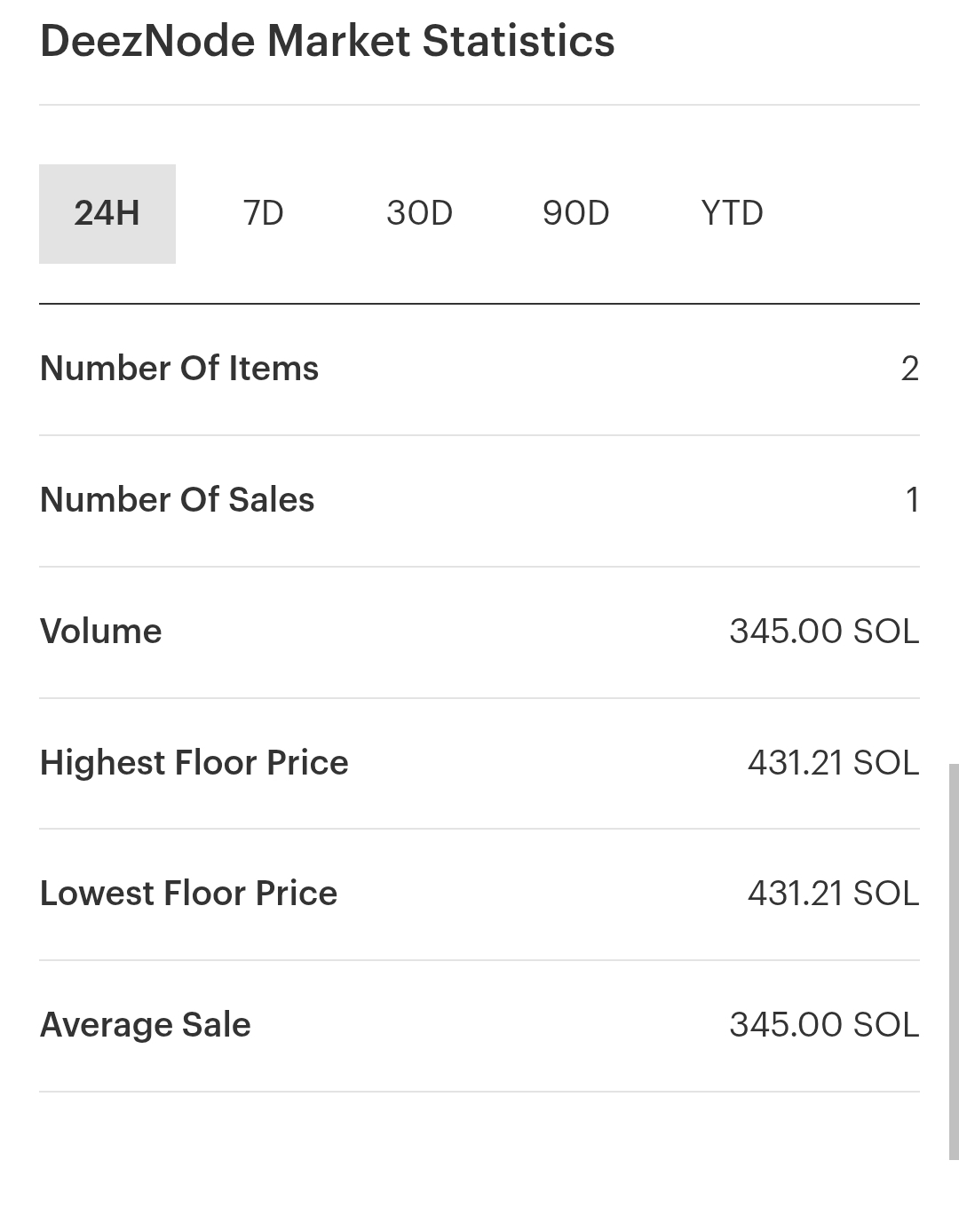Click the Volume value 345.00 SOL
Screen dimensions: 959x1232
tap(824, 632)
